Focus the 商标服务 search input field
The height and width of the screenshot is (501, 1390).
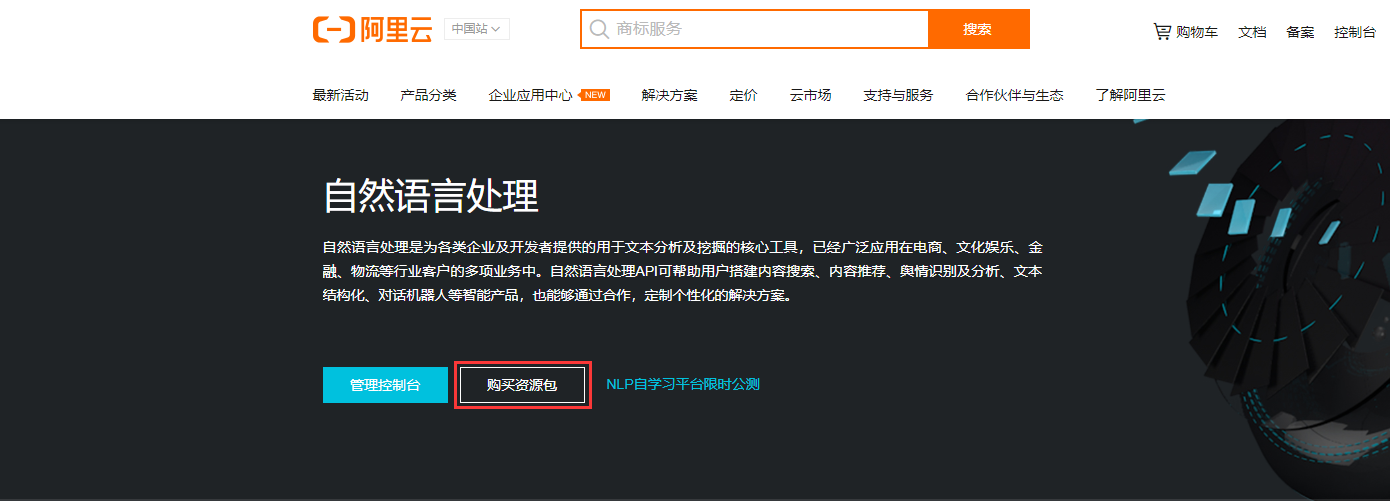[x=765, y=29]
